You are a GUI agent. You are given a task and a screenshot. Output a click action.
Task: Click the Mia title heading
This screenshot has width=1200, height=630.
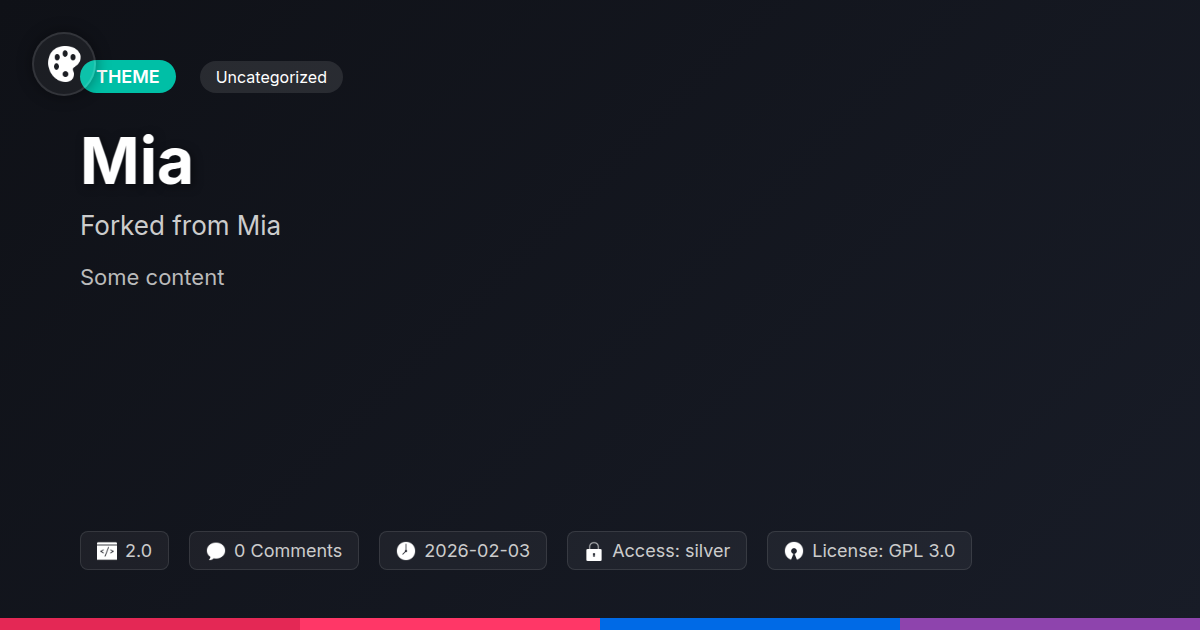136,161
